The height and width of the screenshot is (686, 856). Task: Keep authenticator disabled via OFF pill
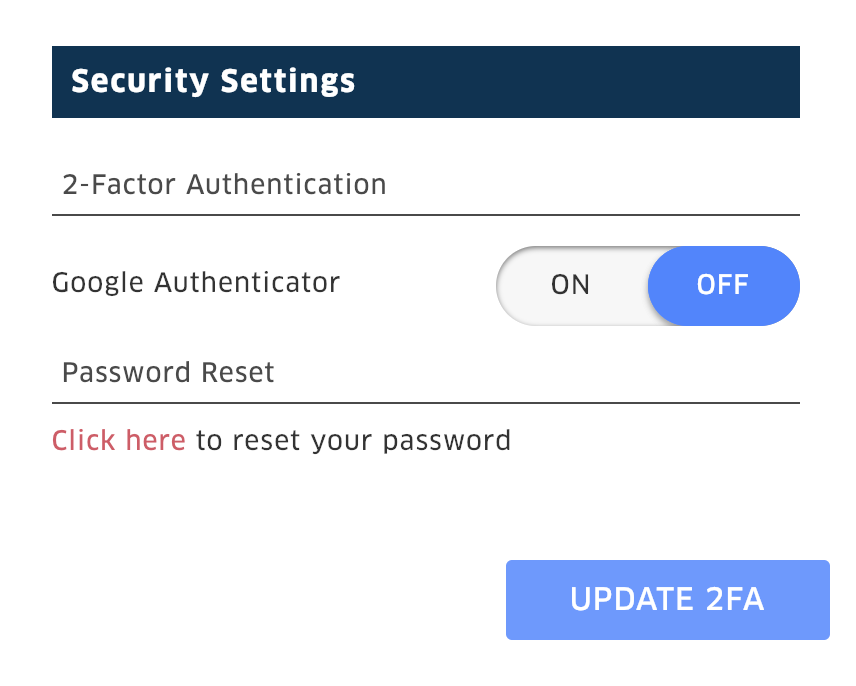click(x=723, y=285)
